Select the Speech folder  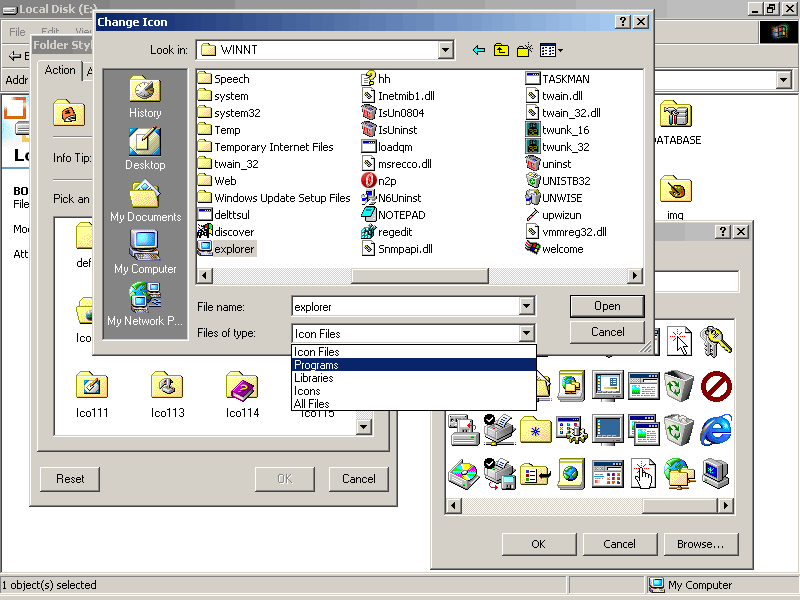pos(224,79)
